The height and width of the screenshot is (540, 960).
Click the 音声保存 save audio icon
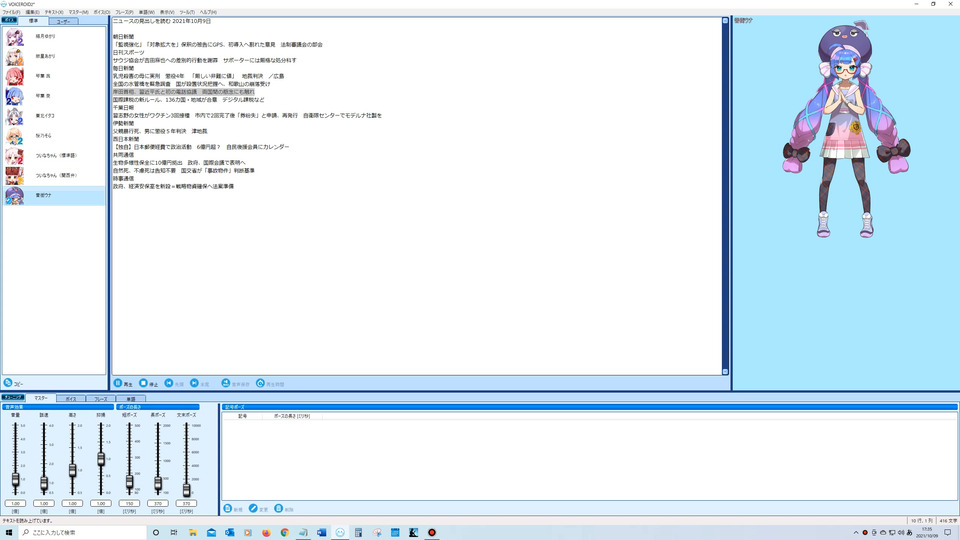point(225,383)
